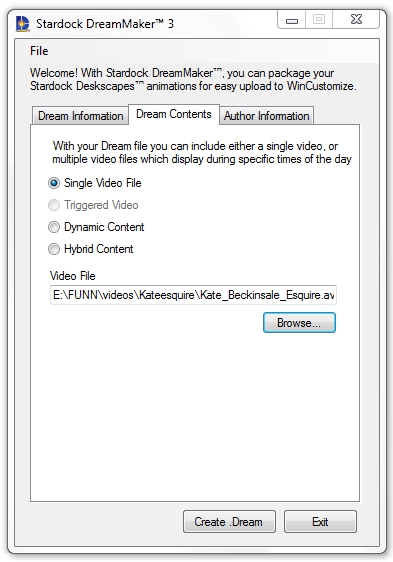This screenshot has width=393, height=562.
Task: Click the grayed-out maximize window button
Action: click(319, 19)
